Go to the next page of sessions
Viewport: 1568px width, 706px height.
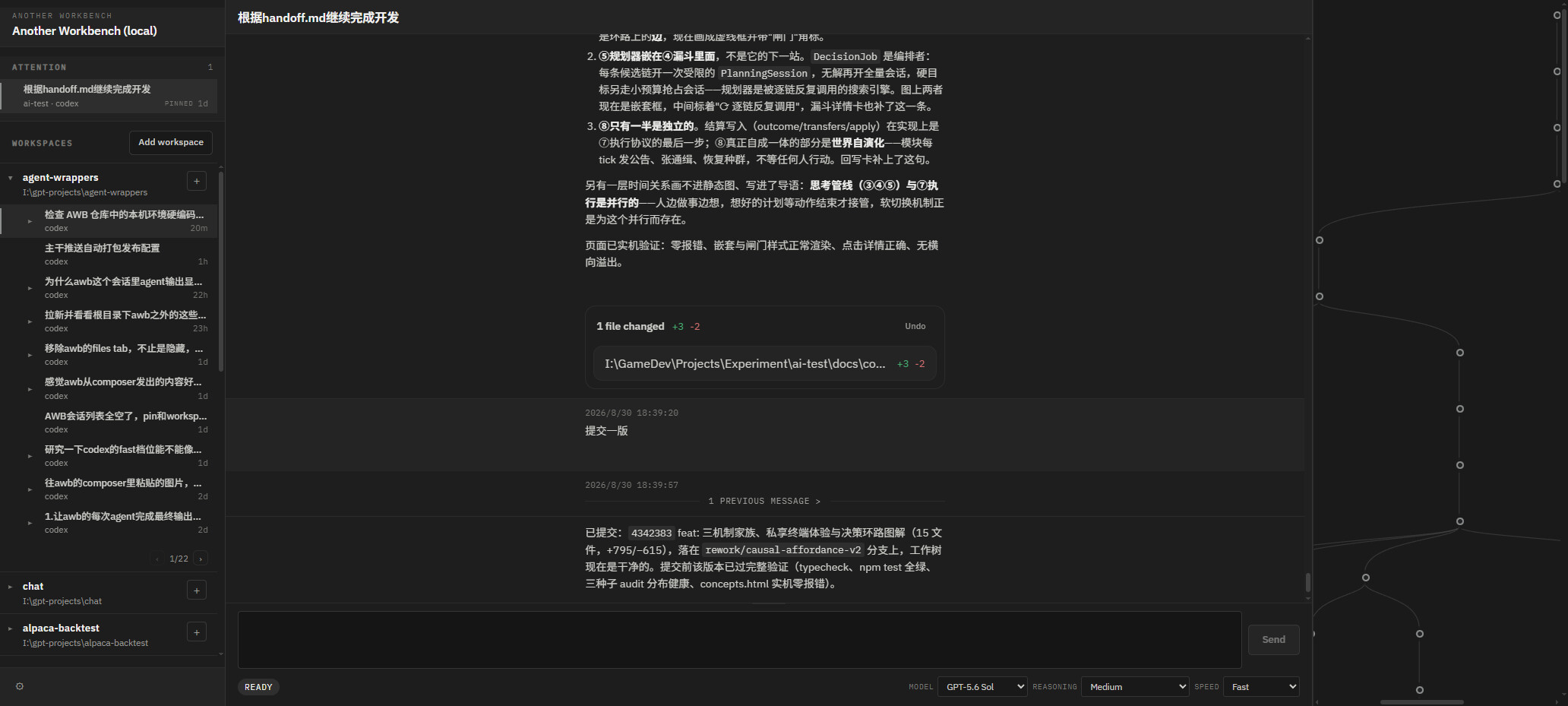pos(201,559)
